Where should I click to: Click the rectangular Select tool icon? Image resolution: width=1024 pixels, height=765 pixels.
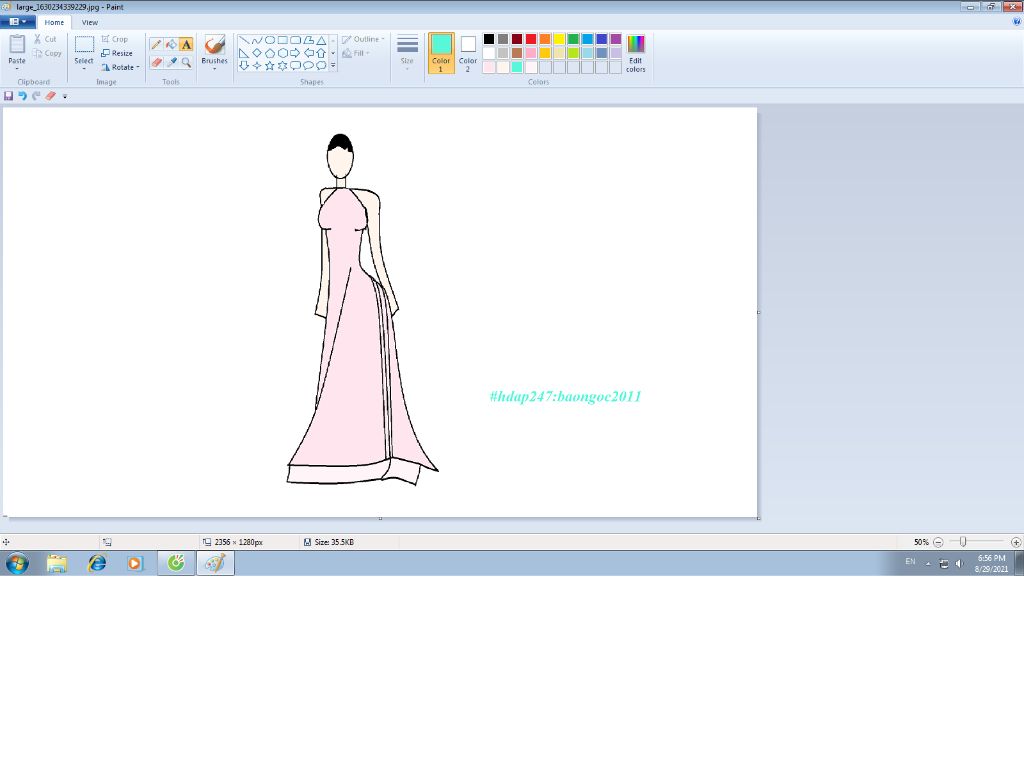click(x=84, y=45)
